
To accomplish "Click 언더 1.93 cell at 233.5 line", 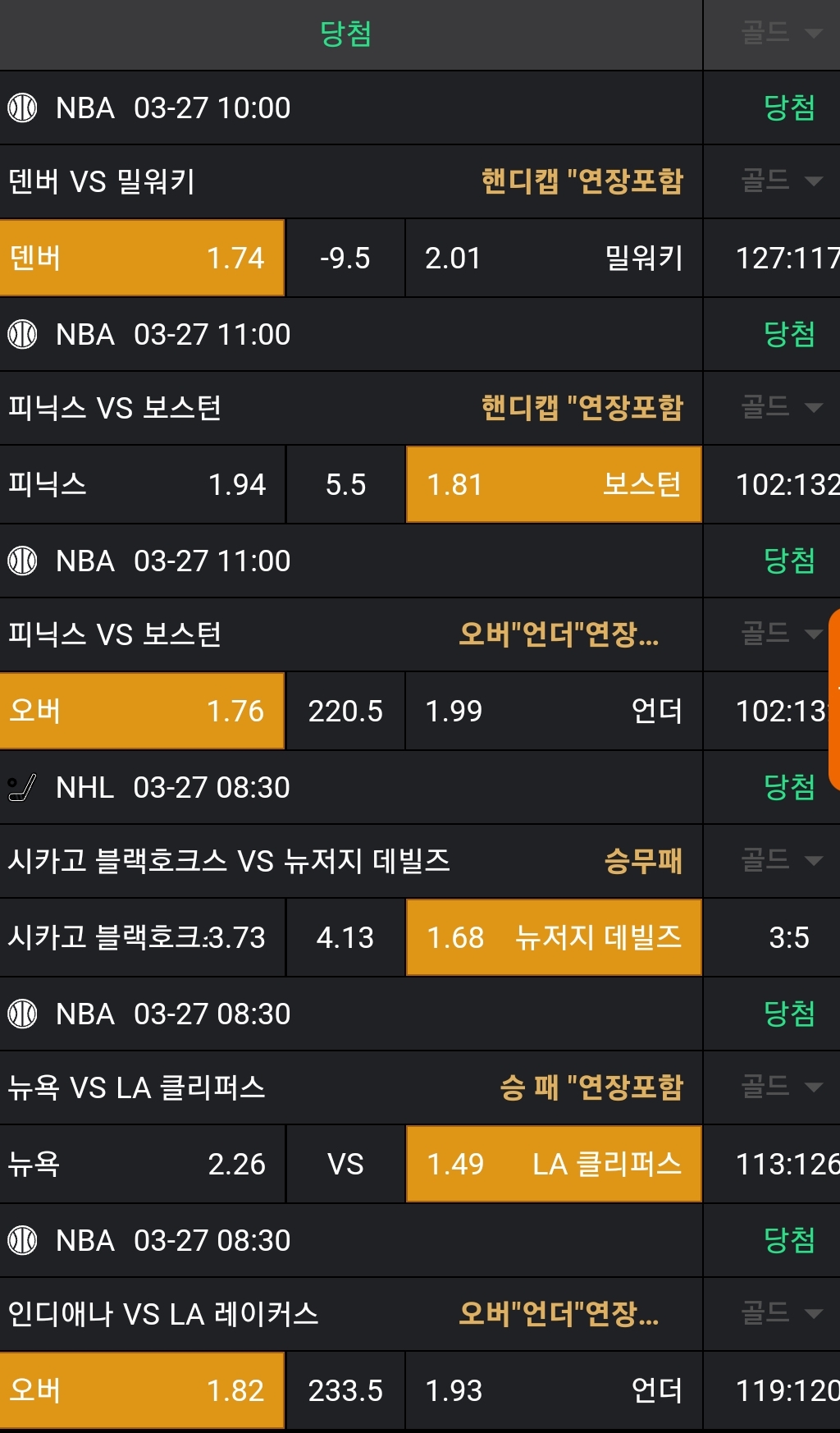I will pyautogui.click(x=554, y=1390).
